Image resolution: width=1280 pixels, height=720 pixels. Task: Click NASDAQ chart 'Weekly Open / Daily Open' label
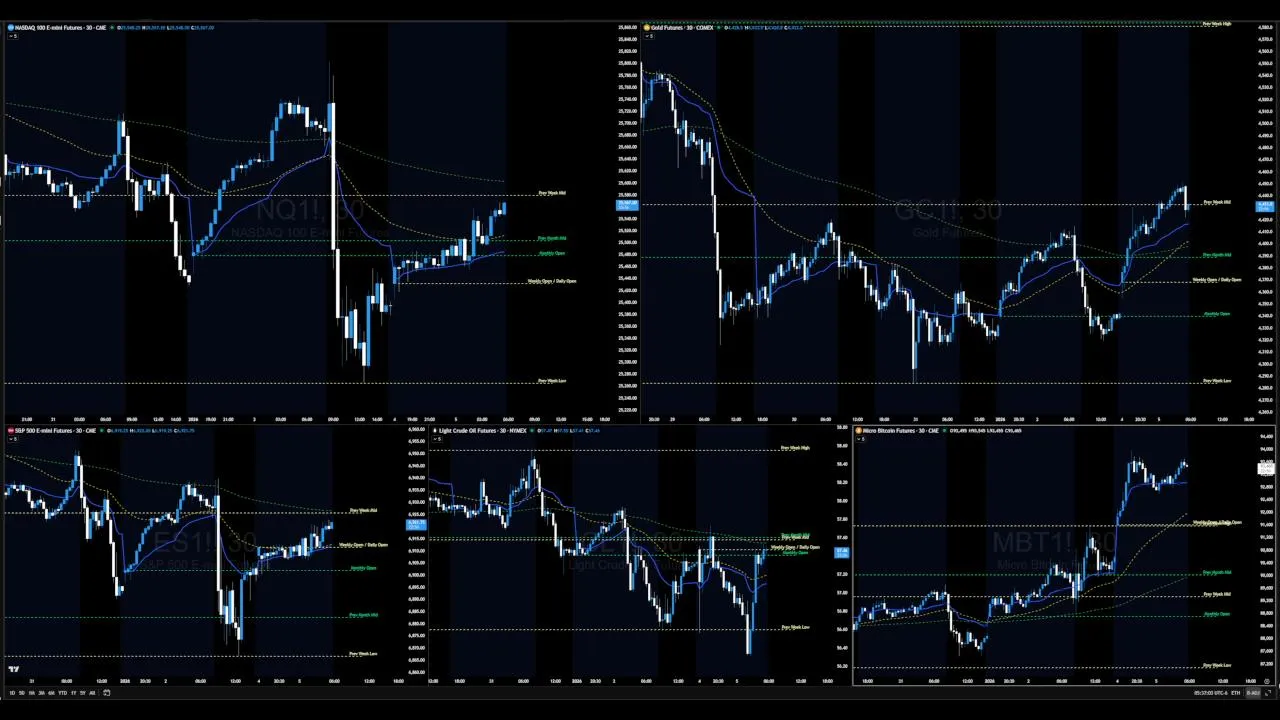[x=552, y=281]
